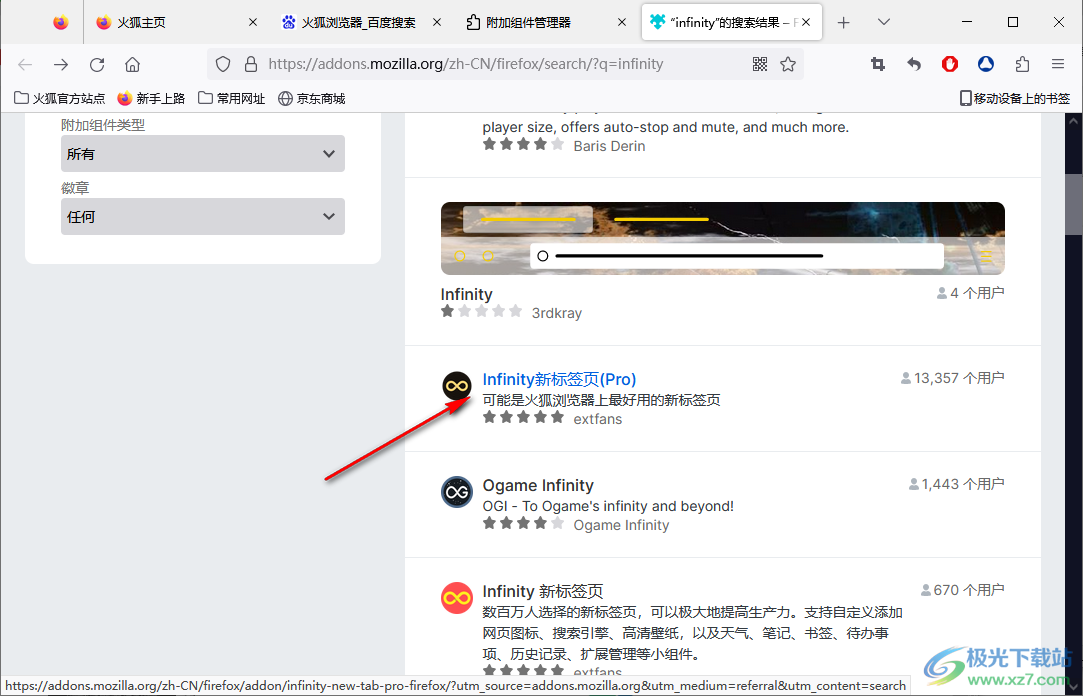Reload the current page
Viewport: 1083px width, 696px height.
click(x=97, y=64)
